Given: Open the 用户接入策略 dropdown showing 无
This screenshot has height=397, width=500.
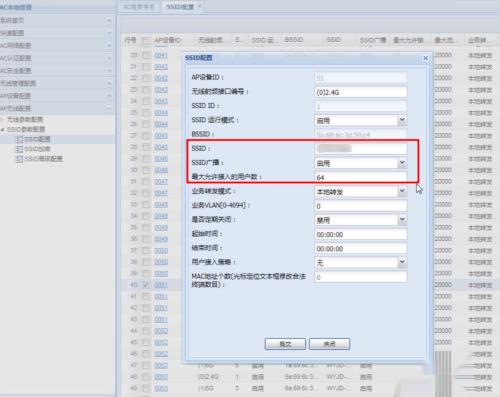Looking at the screenshot, I should click(402, 262).
